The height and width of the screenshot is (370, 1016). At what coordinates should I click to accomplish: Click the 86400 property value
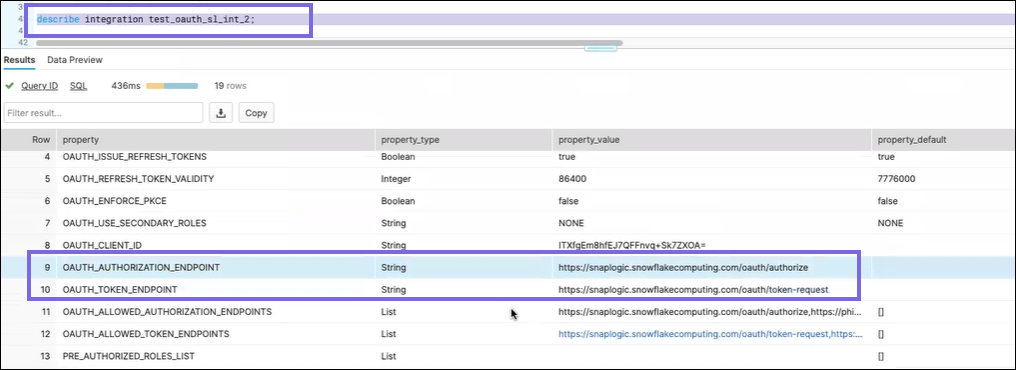[571, 179]
